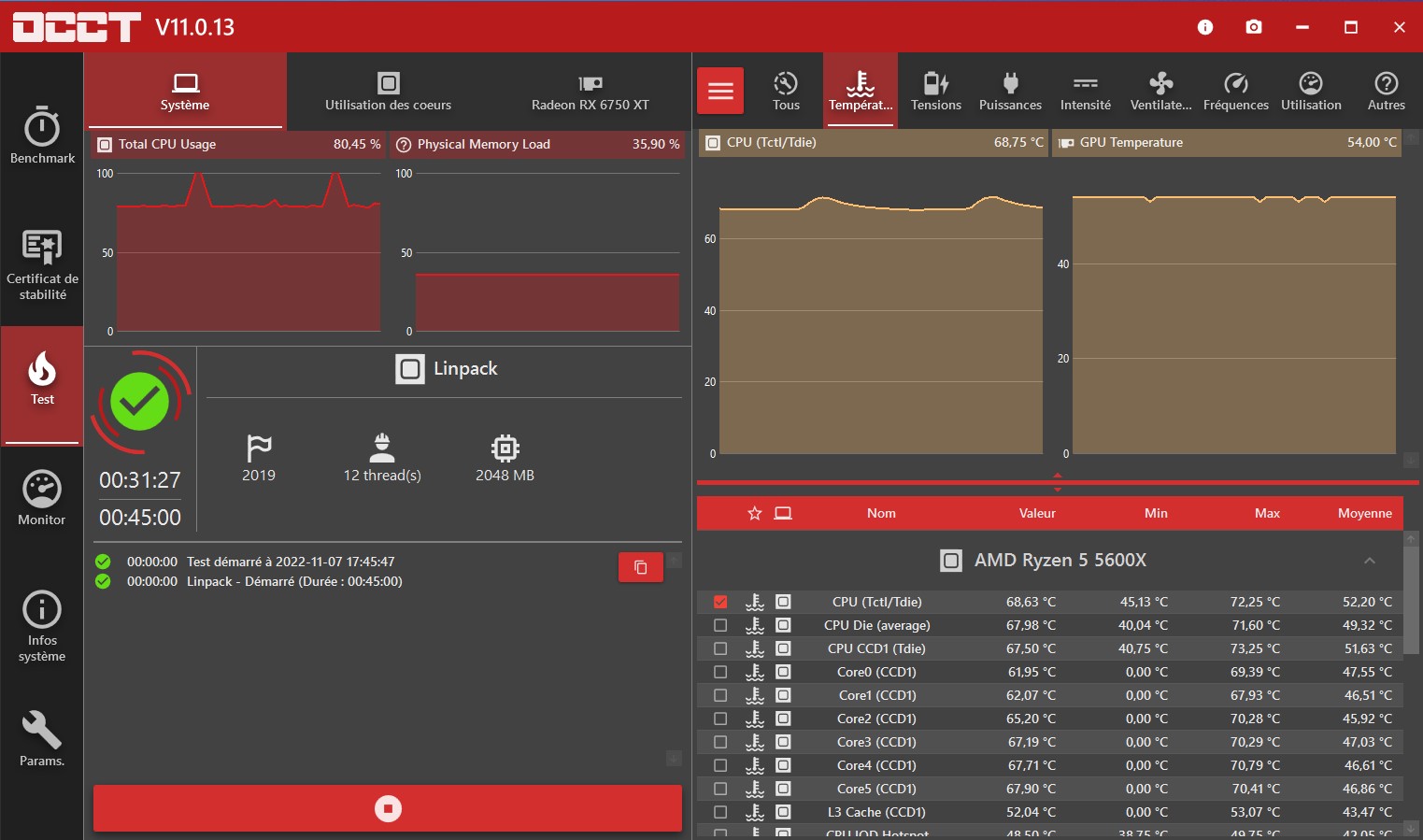Screen dimensions: 1423x840
Task: Select the Tensions sensor tab
Action: (935, 91)
